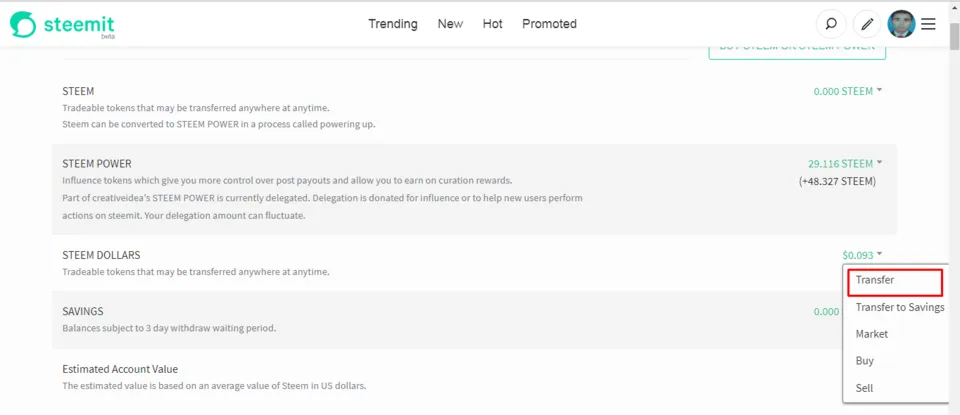Screen dimensions: 960x415
Task: Open the search magnifier icon
Action: (831, 24)
